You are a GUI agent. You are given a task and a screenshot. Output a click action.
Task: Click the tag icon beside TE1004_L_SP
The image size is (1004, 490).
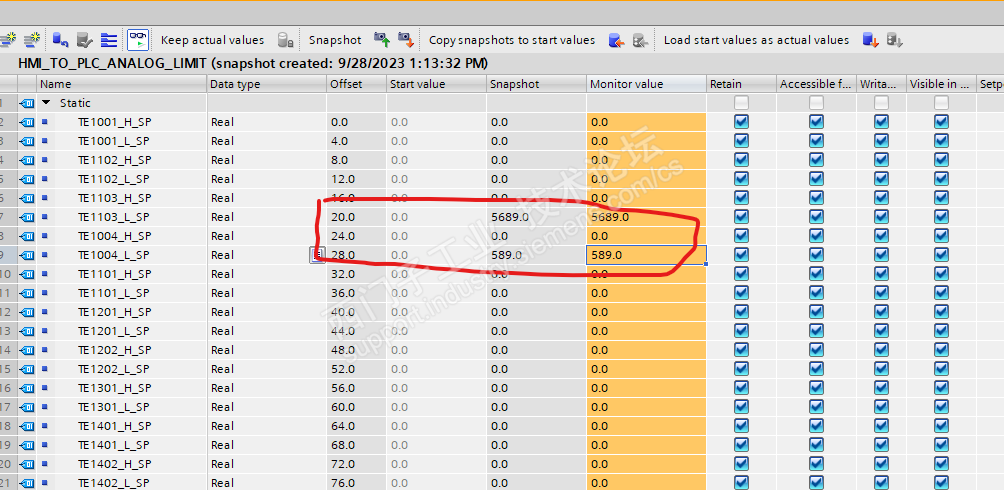point(27,255)
